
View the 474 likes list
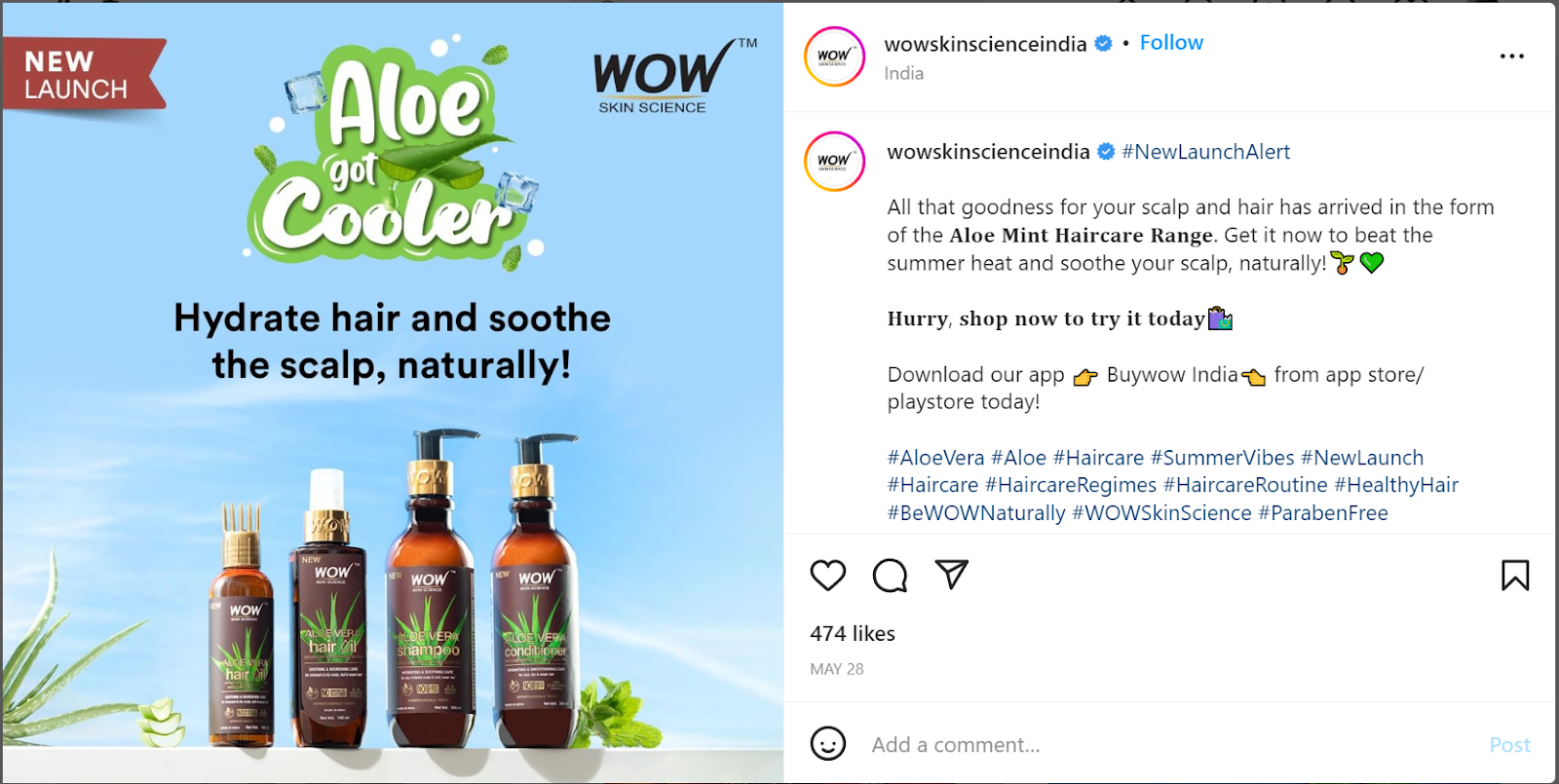[853, 634]
